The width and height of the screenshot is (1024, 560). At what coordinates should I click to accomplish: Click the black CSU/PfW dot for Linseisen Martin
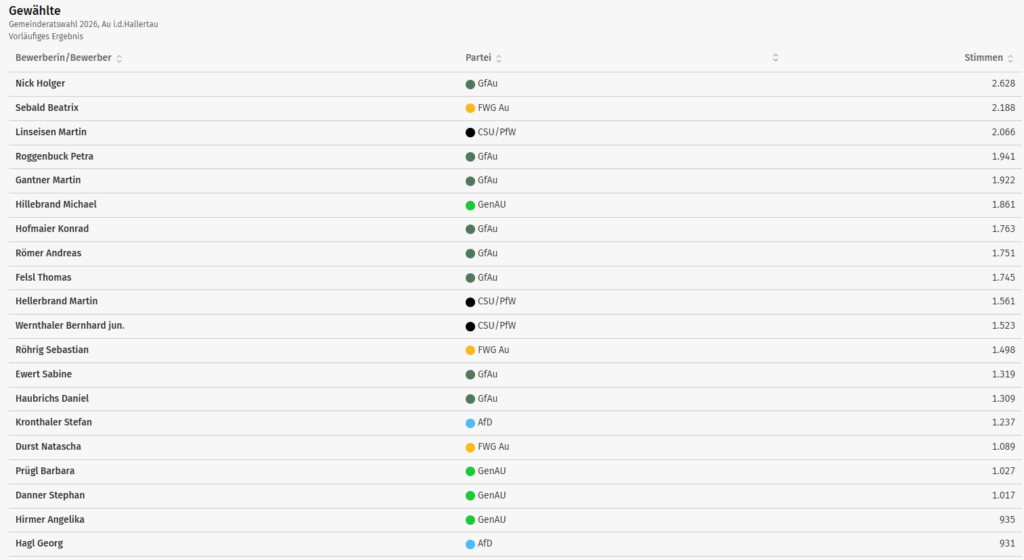(470, 132)
